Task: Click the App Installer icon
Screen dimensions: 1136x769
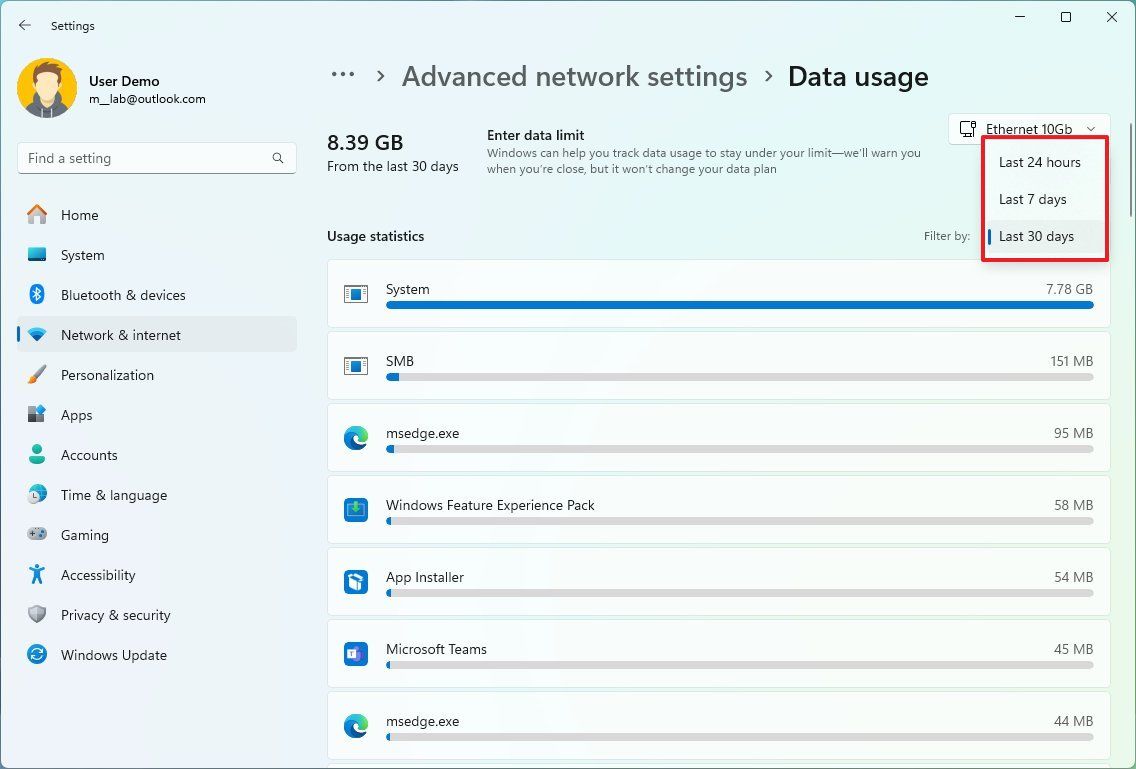Action: coord(356,581)
